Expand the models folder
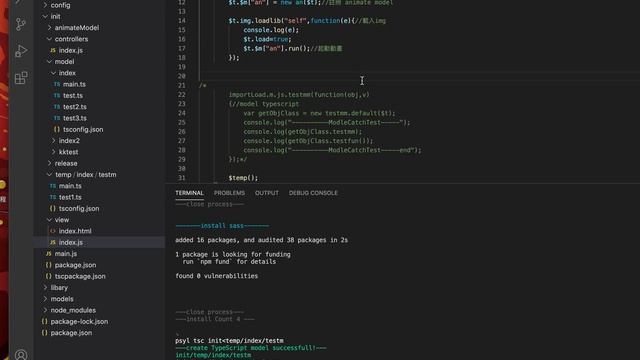This screenshot has height=360, width=640. [62, 299]
